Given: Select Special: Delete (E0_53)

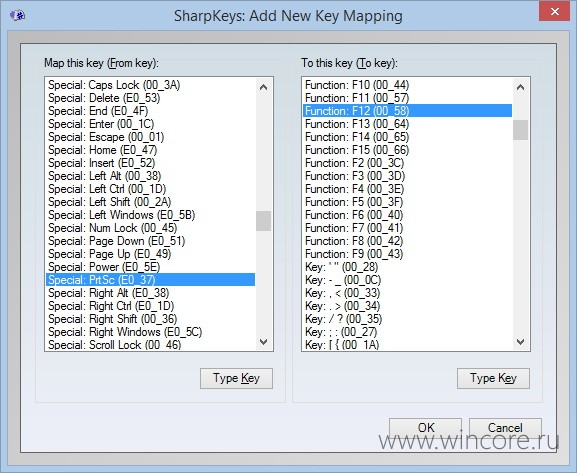Looking at the screenshot, I should pyautogui.click(x=150, y=98).
